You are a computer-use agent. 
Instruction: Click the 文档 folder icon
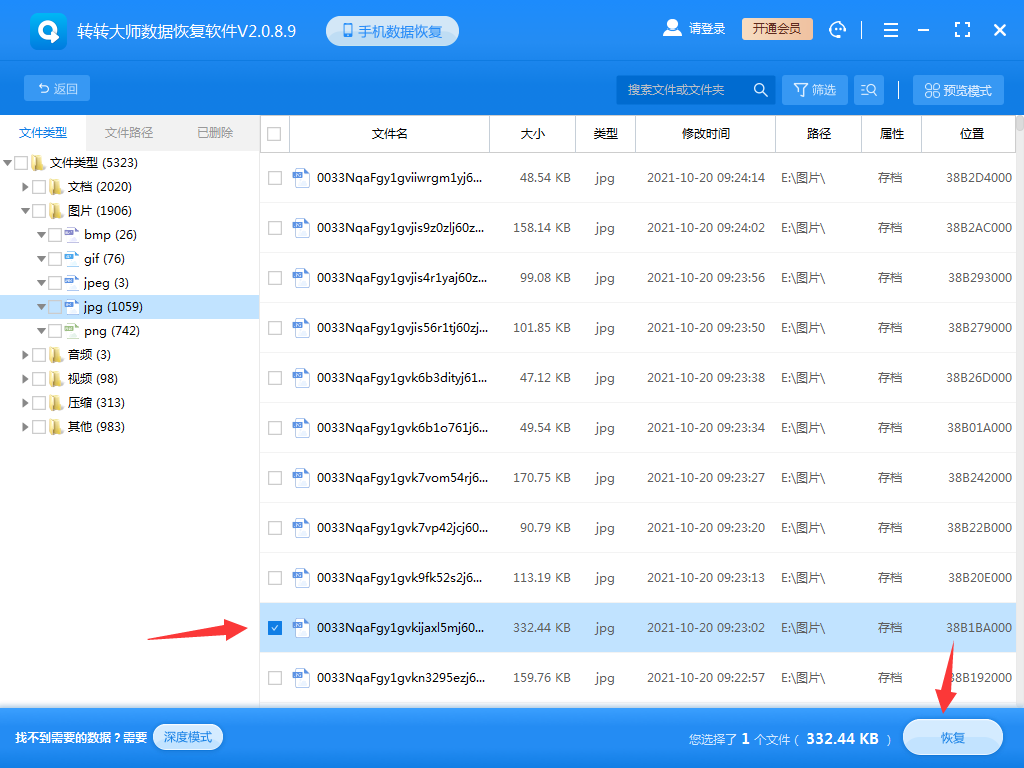56,187
